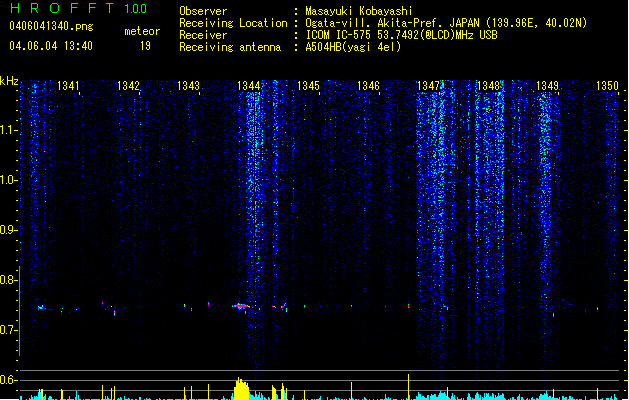The height and width of the screenshot is (400, 629).
Task: Click the meteor count value 19
Action: click(145, 46)
